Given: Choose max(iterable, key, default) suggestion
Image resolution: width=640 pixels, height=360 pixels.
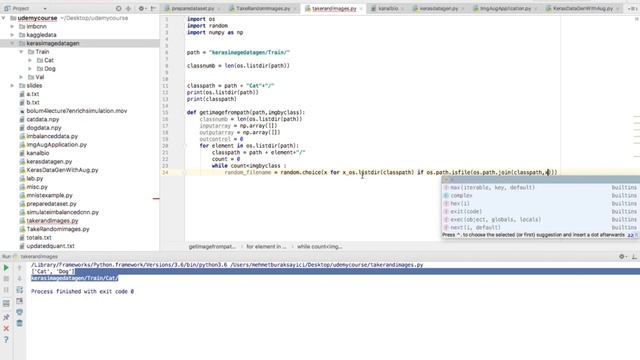Looking at the screenshot, I should point(540,188).
